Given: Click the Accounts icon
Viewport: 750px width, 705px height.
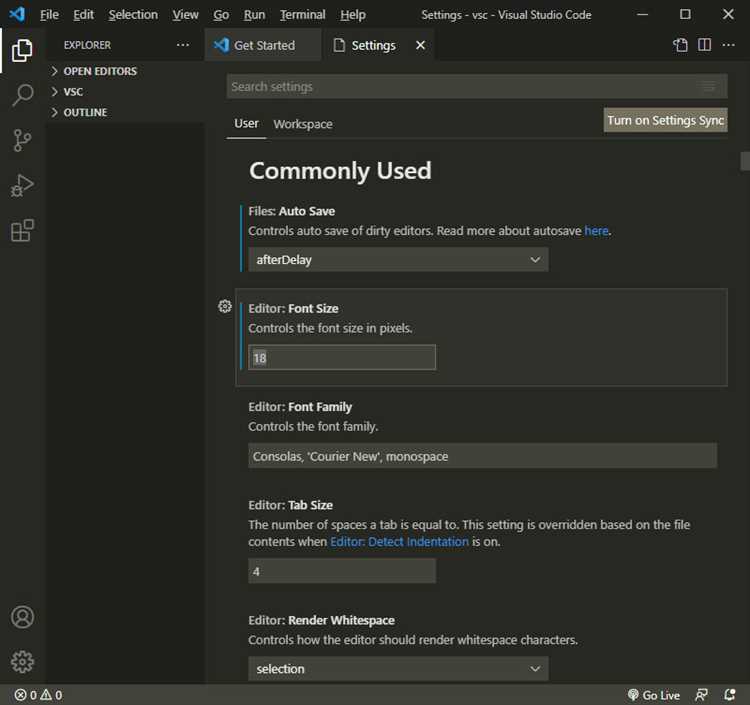Looking at the screenshot, I should coord(22,617).
